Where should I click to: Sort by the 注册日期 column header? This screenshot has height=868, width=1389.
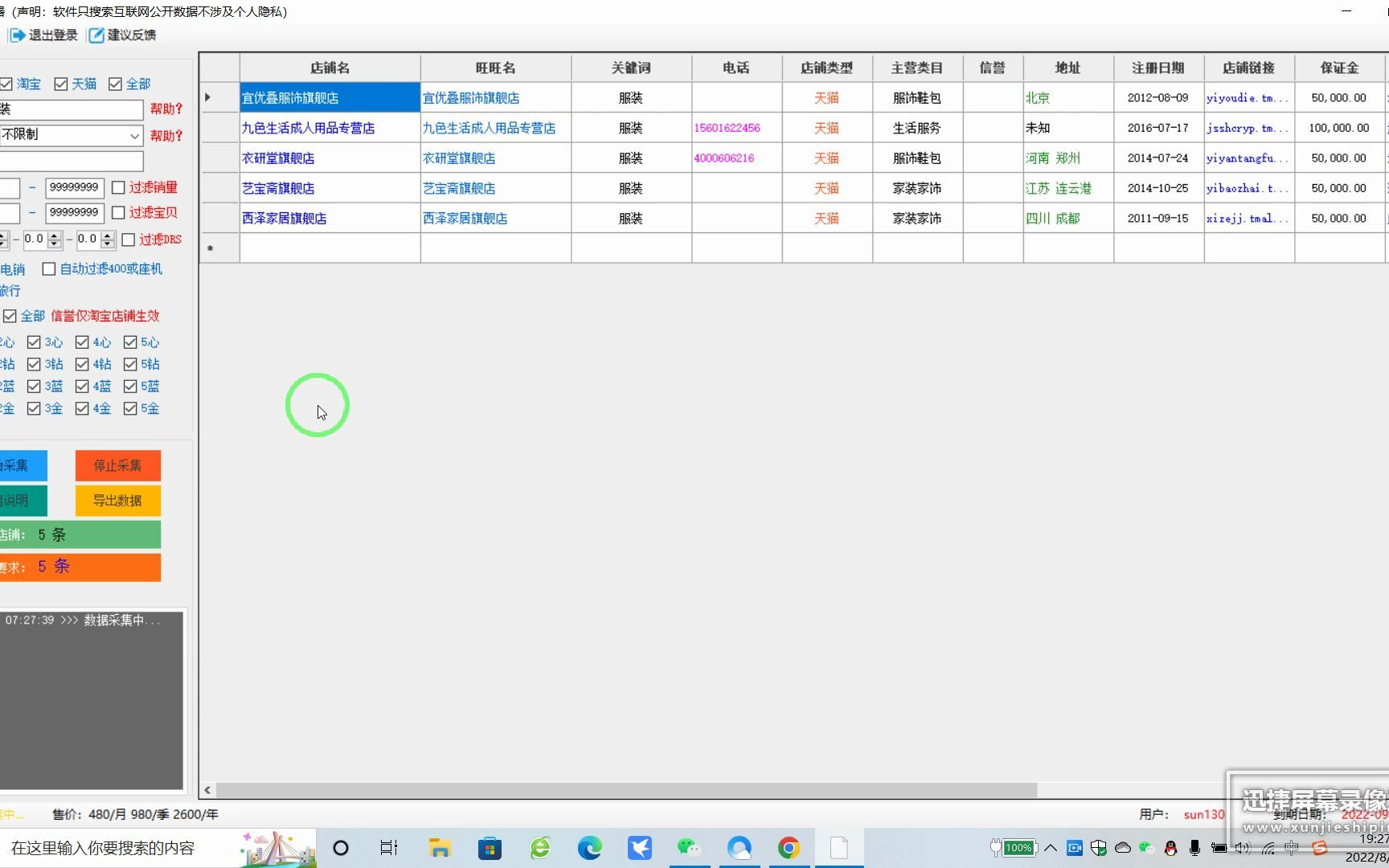click(1158, 68)
